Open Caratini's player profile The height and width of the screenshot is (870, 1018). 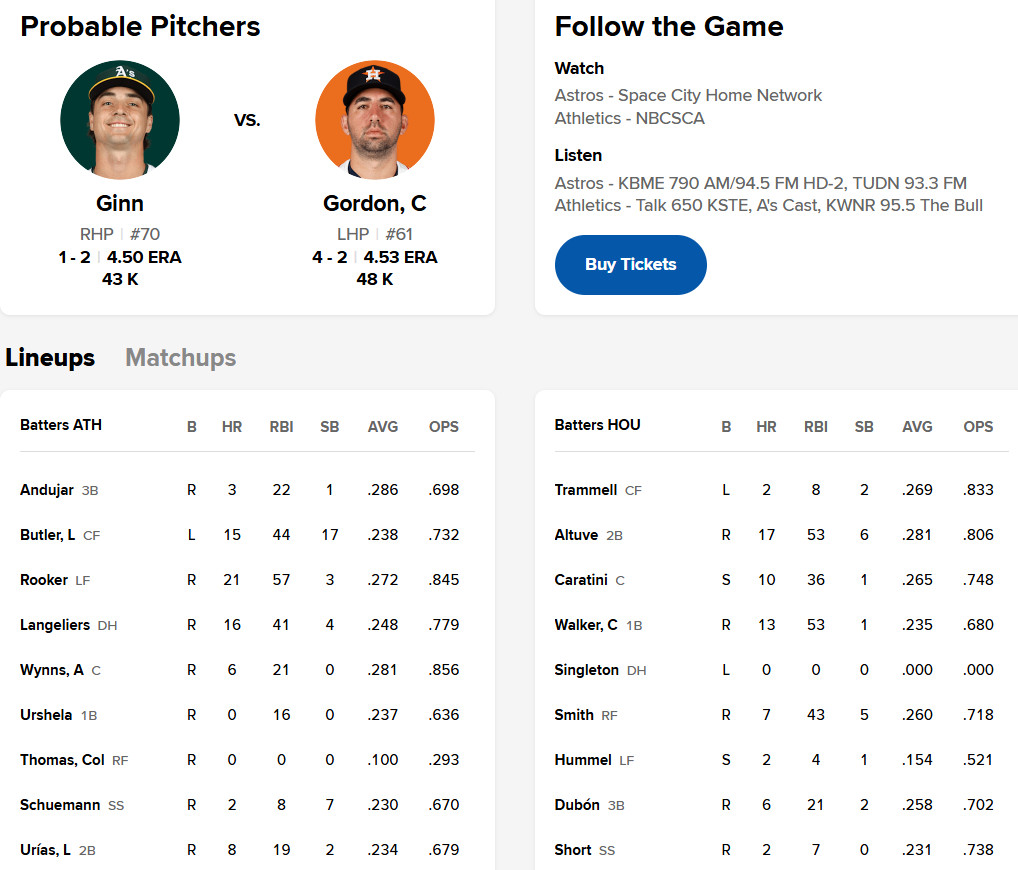point(583,580)
